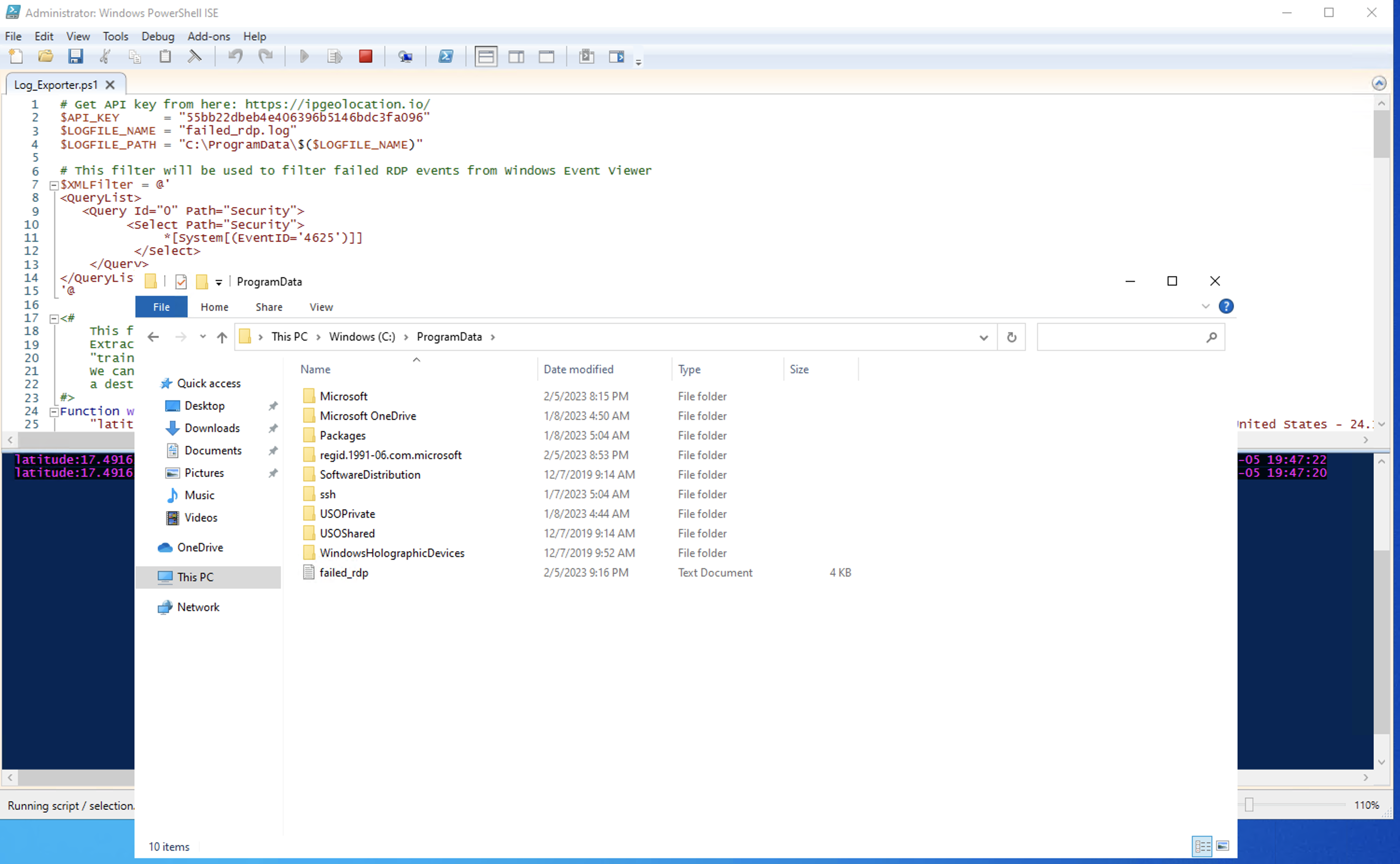
Task: Open the Debug menu
Action: click(x=158, y=36)
